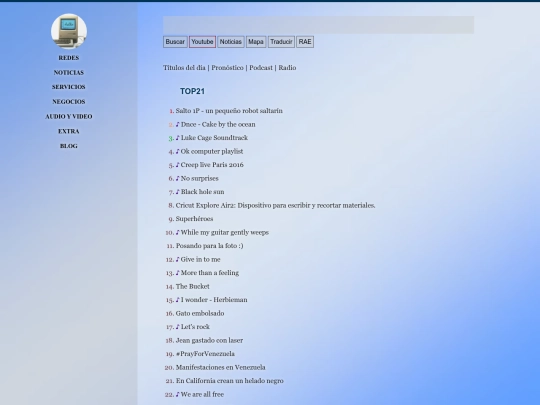Open Salto 1P - un pequeño robot saltarín
This screenshot has height=405, width=540.
coord(229,111)
